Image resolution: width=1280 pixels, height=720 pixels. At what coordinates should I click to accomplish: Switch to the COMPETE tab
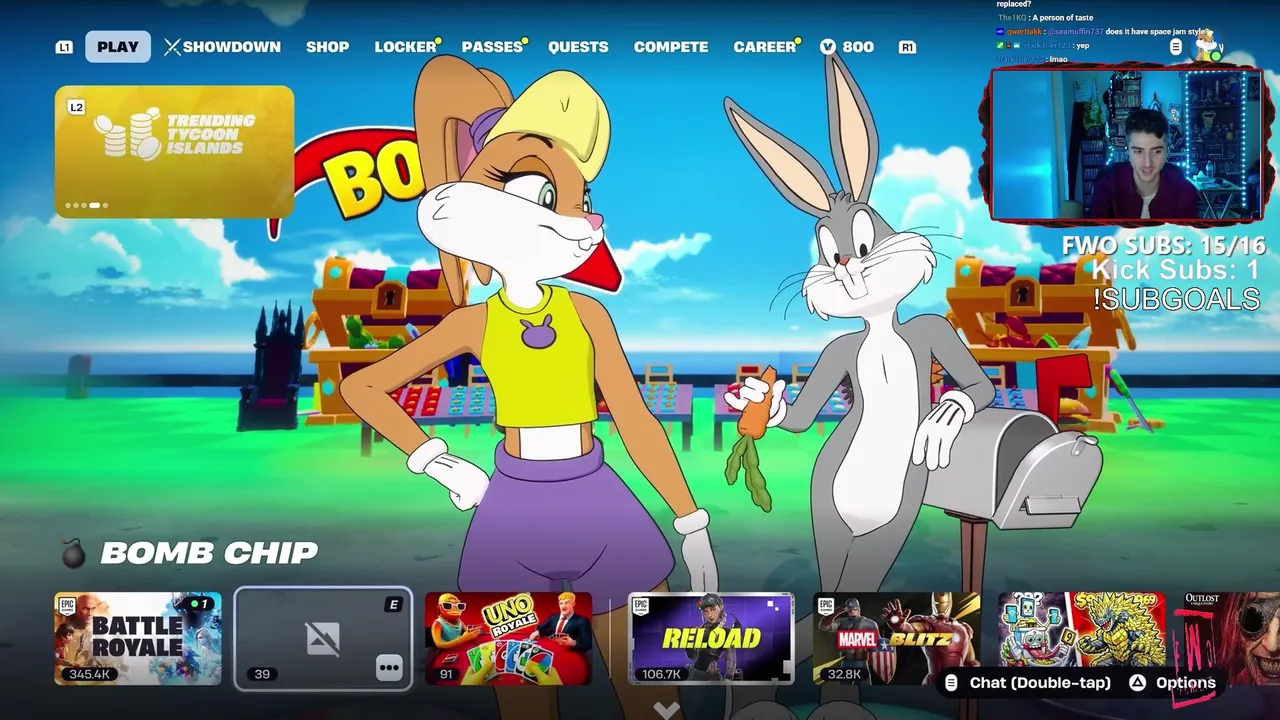click(x=671, y=47)
